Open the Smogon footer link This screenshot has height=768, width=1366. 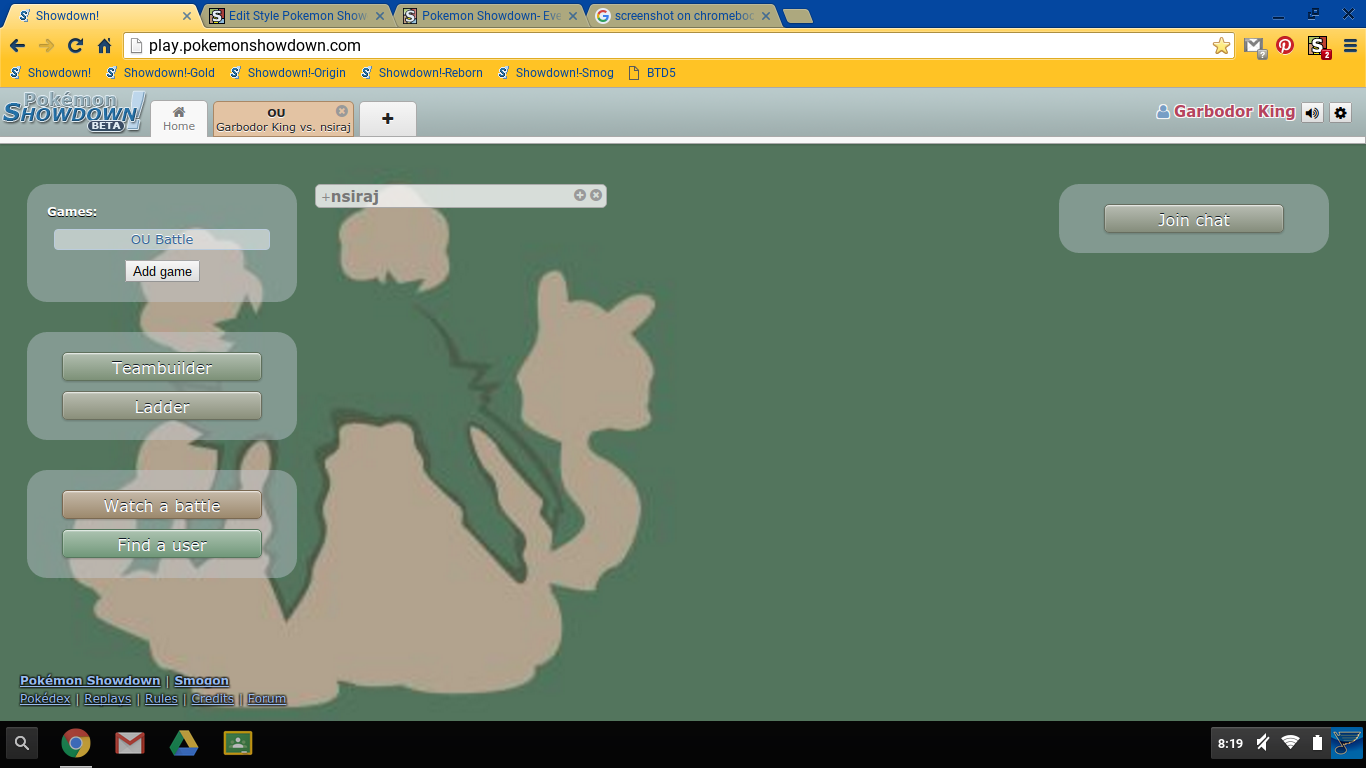tap(202, 681)
